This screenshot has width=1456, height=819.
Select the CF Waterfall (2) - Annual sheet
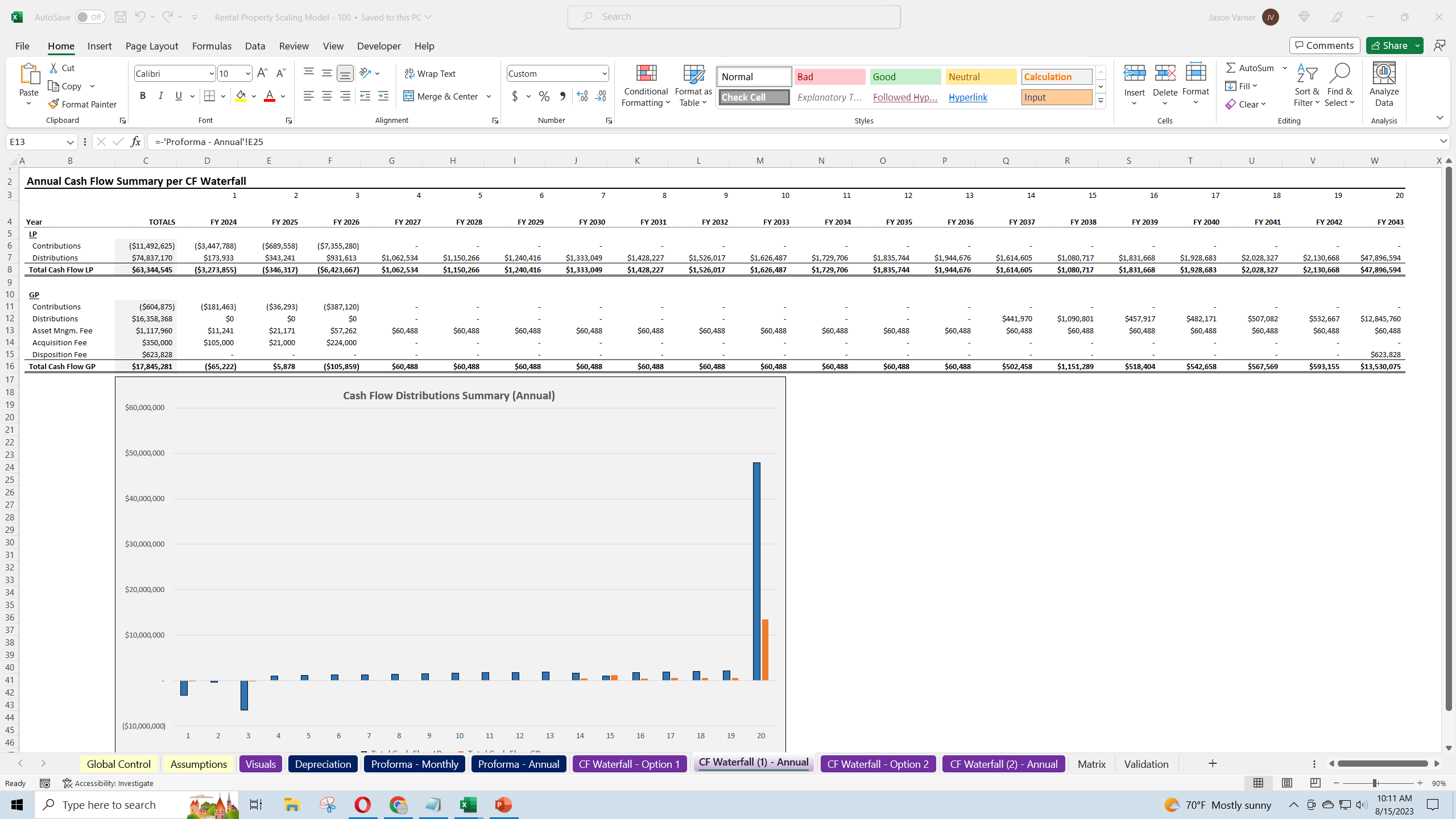coord(1004,764)
